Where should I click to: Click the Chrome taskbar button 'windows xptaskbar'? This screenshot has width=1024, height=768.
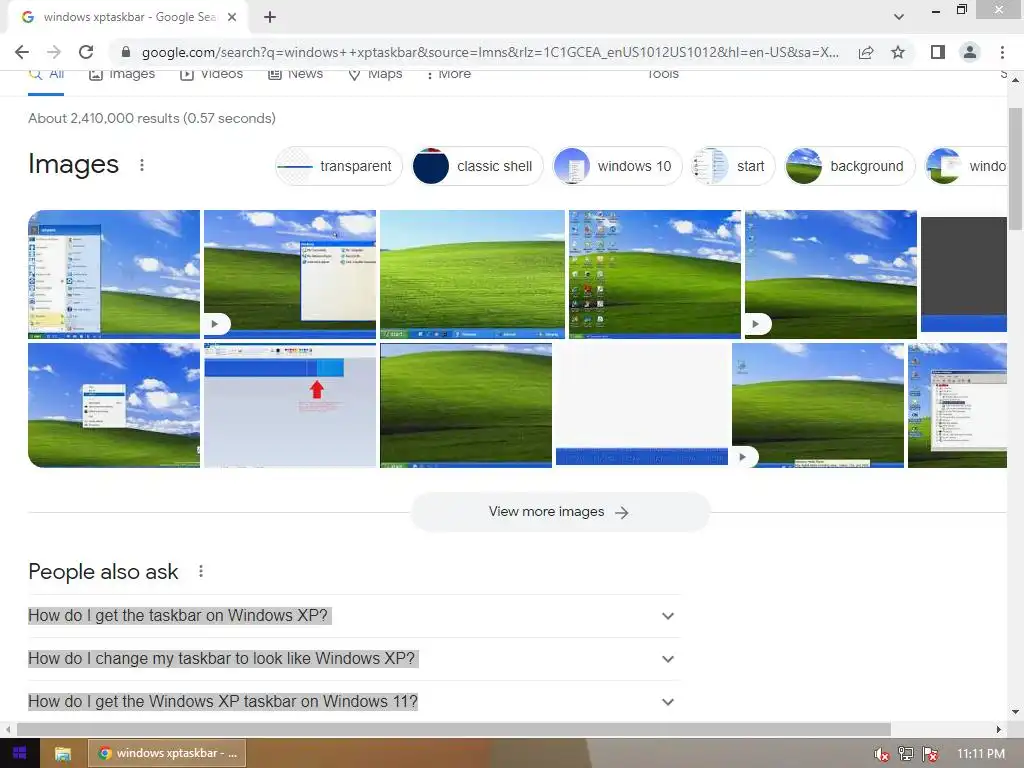tap(167, 754)
